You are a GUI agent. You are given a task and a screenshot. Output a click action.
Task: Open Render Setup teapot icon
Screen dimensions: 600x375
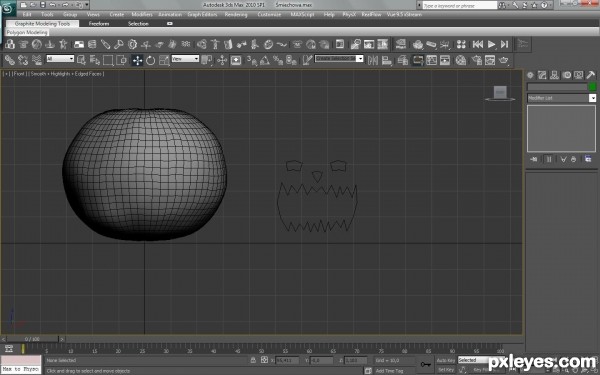[477, 60]
